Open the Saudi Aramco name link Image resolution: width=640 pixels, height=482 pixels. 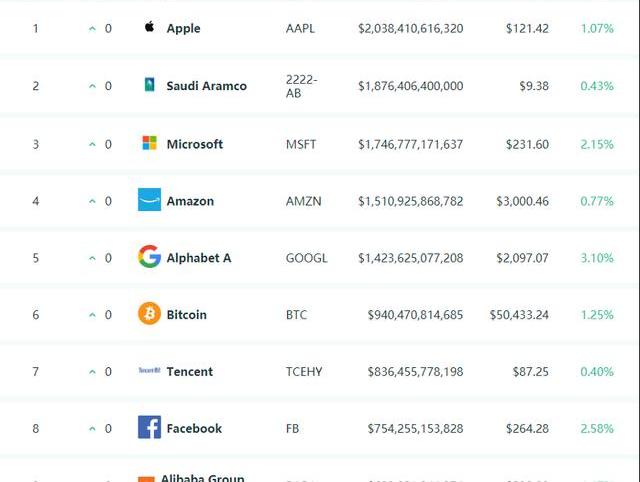(x=206, y=86)
